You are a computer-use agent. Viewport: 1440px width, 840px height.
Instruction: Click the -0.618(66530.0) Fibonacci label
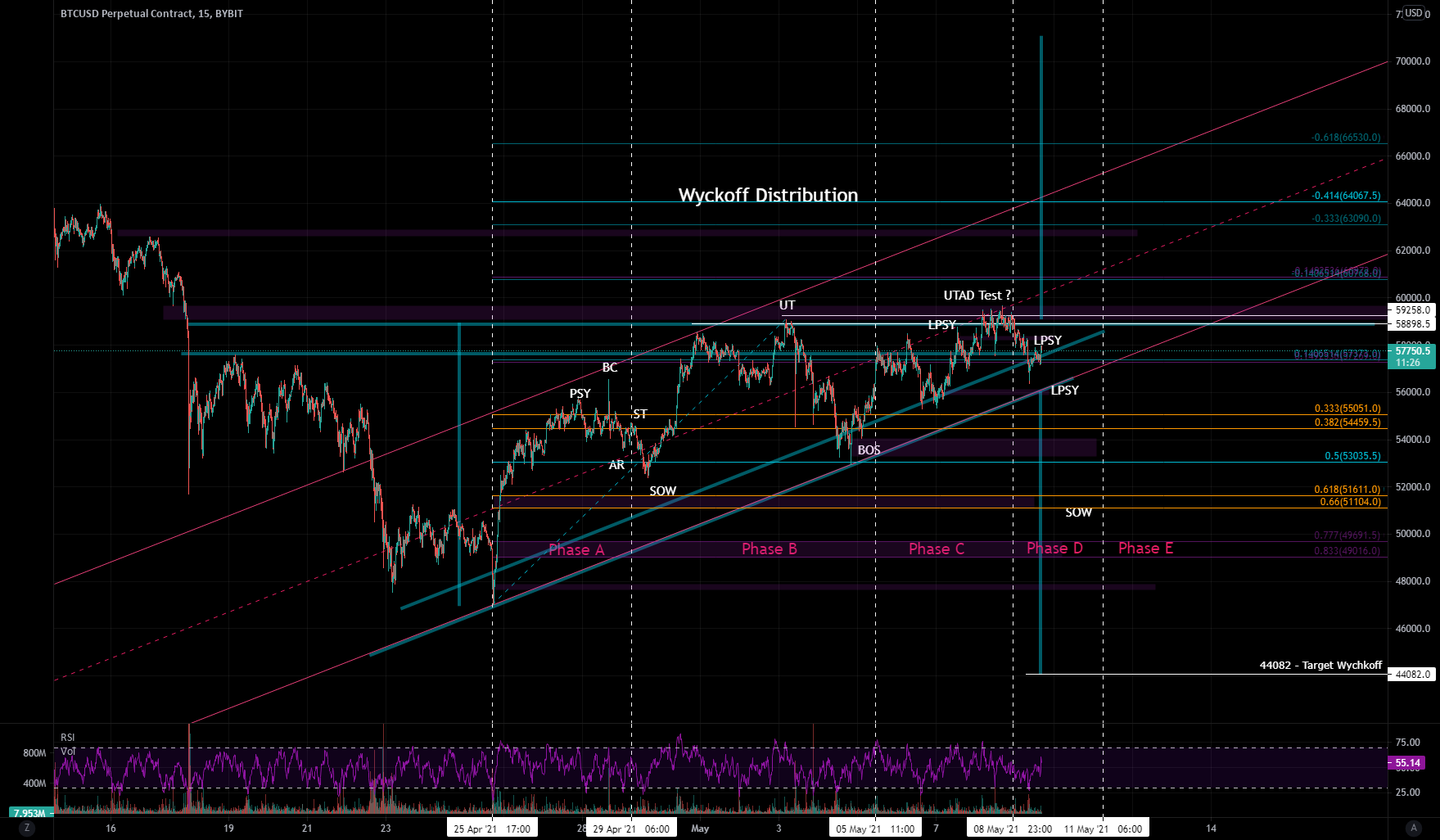1346,138
